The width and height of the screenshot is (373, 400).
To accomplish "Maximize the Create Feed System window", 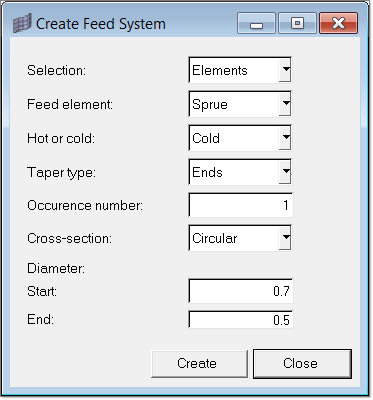I will (297, 23).
